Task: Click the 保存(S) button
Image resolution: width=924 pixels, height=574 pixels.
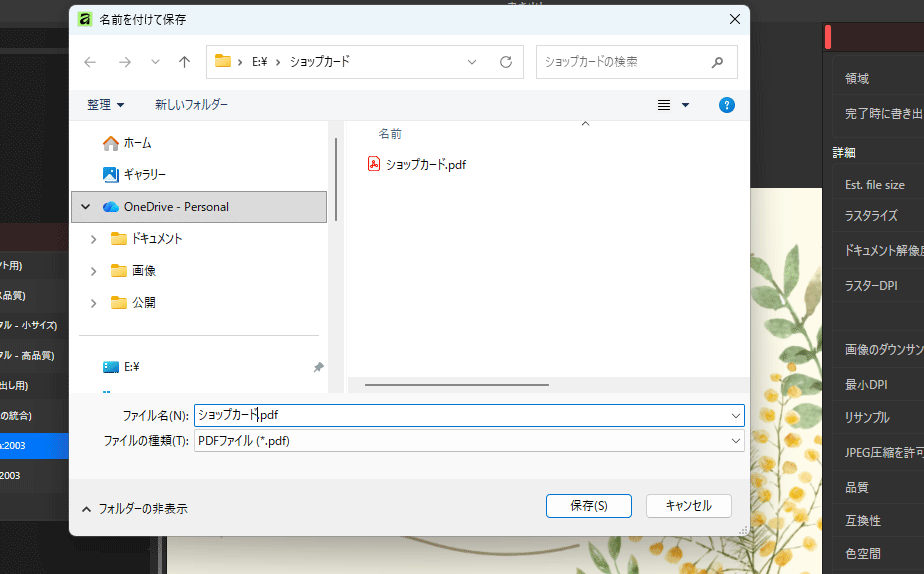Action: point(589,506)
